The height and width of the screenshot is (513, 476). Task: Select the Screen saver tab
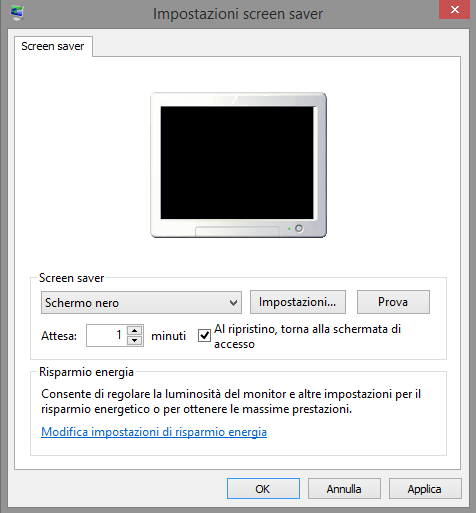click(53, 46)
